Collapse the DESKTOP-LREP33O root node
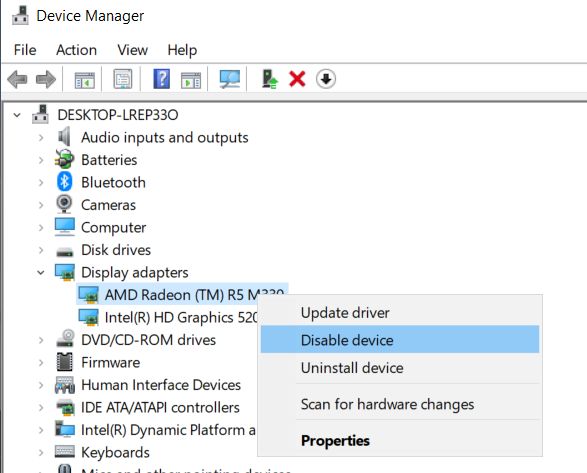 point(17,115)
